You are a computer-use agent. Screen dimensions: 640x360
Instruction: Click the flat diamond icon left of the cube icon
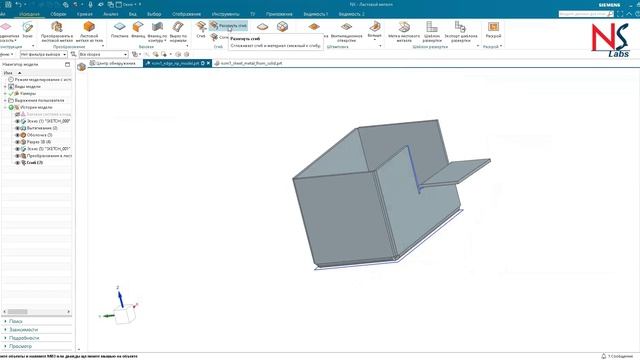coord(262,27)
